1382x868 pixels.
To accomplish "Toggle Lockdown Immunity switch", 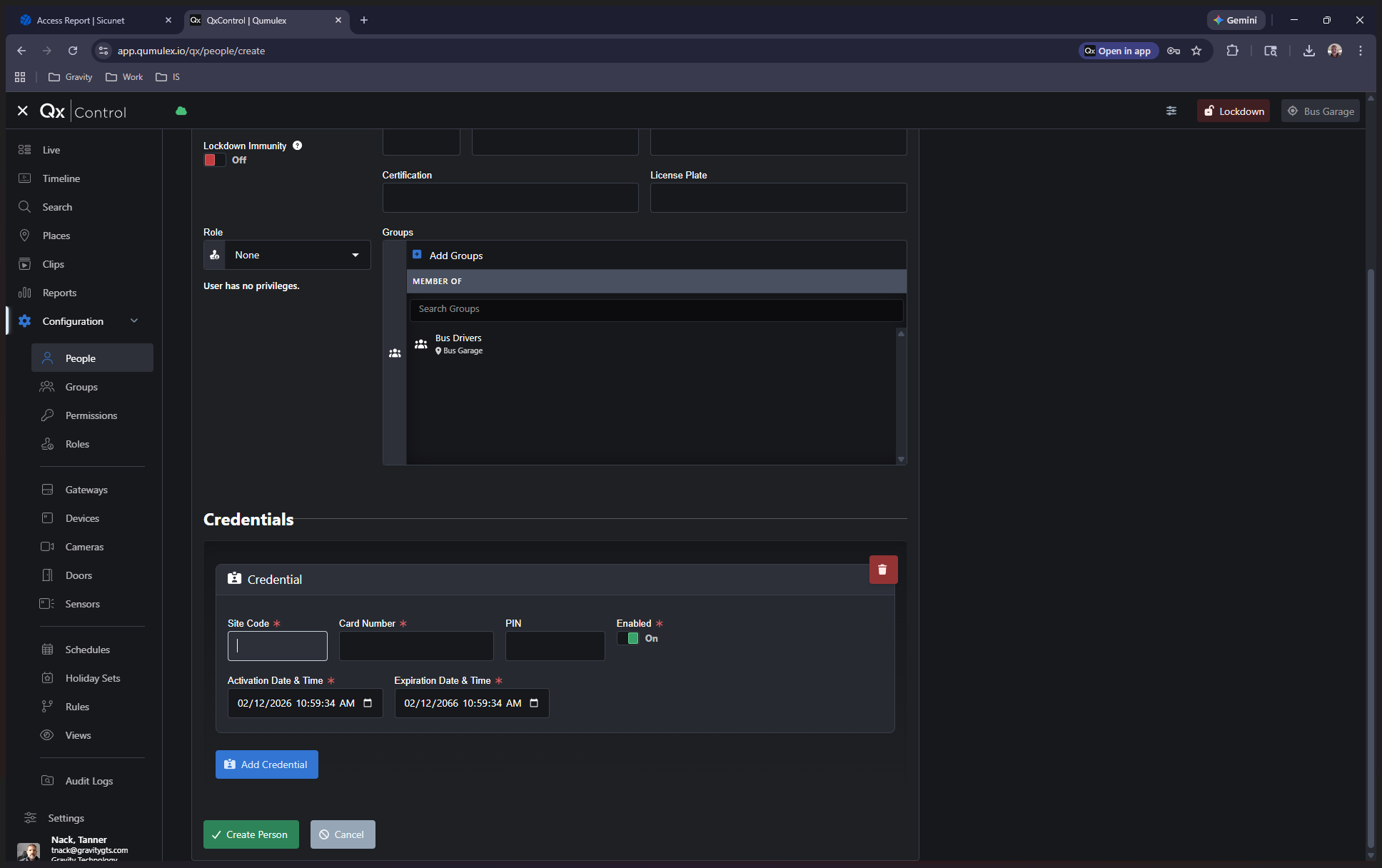I will coord(214,160).
